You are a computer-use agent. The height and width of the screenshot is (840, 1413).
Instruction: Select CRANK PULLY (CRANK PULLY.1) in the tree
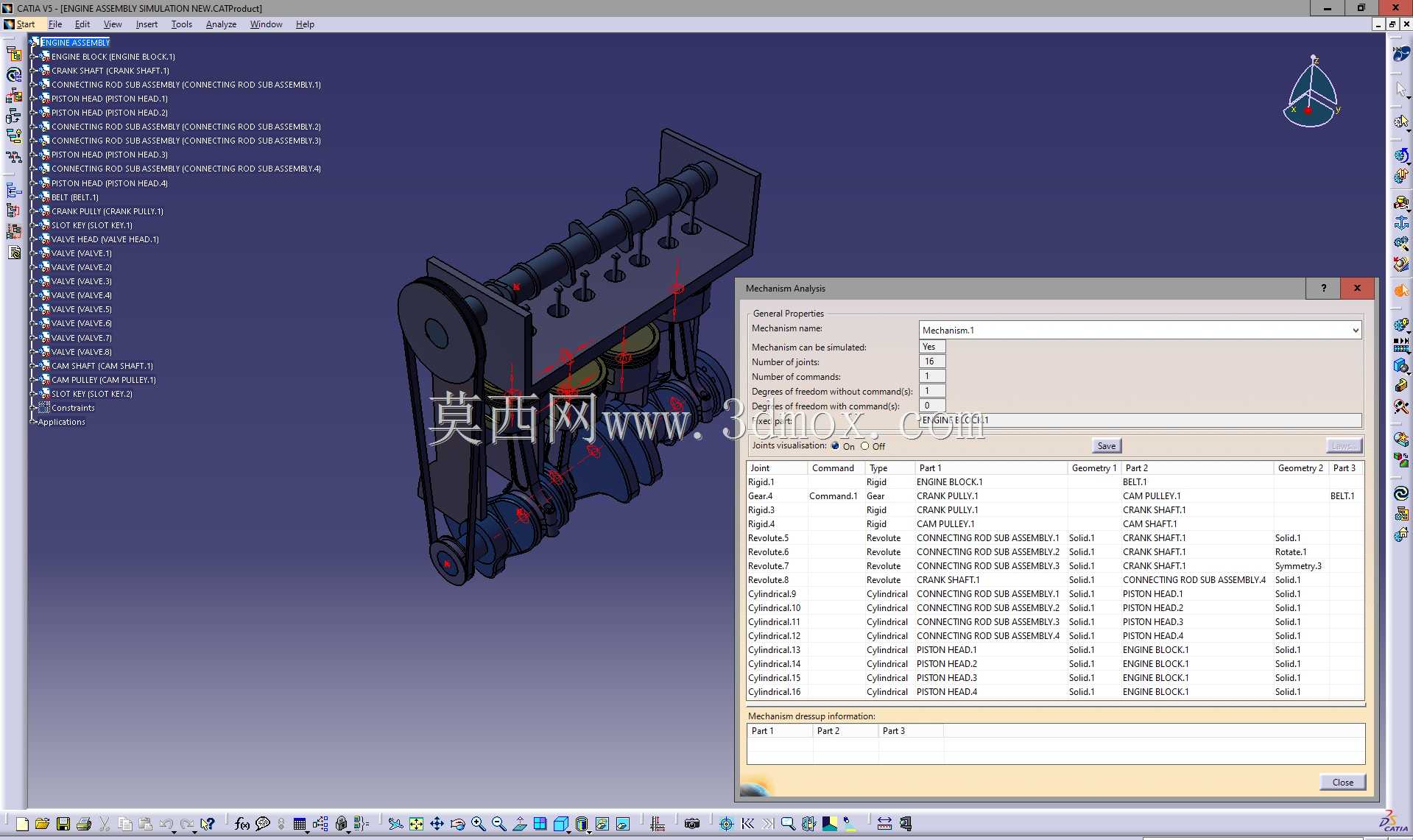pyautogui.click(x=108, y=211)
